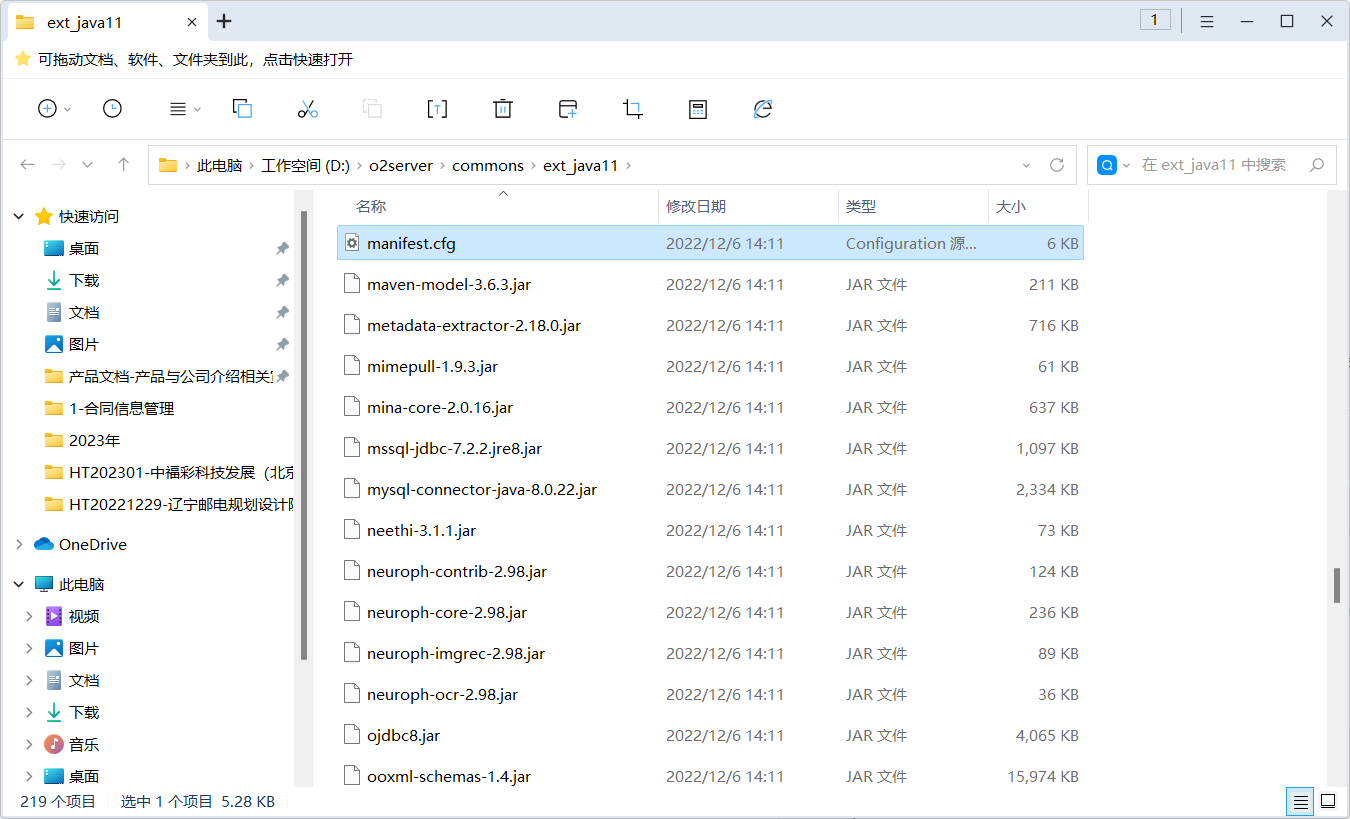The width and height of the screenshot is (1350, 819).
Task: Switch to large icons view in status bar
Action: [x=1328, y=801]
